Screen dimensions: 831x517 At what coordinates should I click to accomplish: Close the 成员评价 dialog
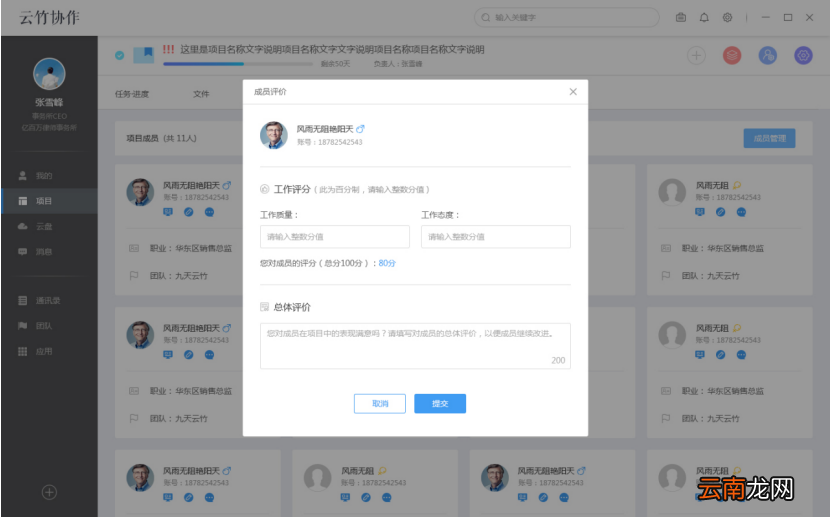click(x=573, y=92)
